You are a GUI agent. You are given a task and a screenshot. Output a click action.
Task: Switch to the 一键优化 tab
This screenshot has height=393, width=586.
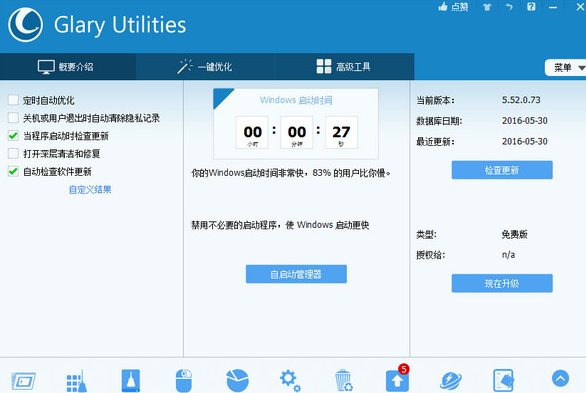pyautogui.click(x=205, y=66)
